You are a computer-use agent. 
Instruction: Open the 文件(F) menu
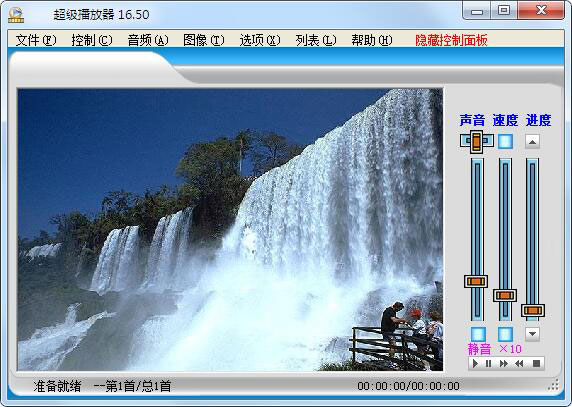pos(36,40)
